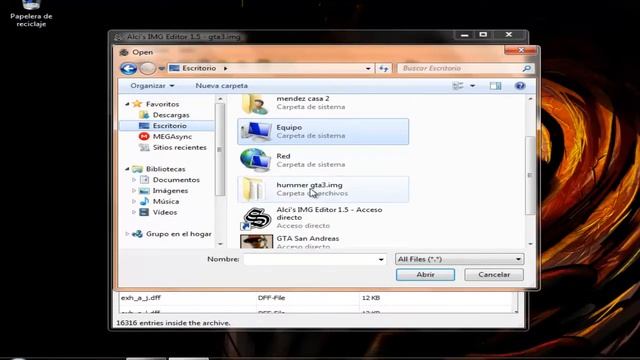
Task: Click the Forward navigation arrow
Action: point(147,69)
